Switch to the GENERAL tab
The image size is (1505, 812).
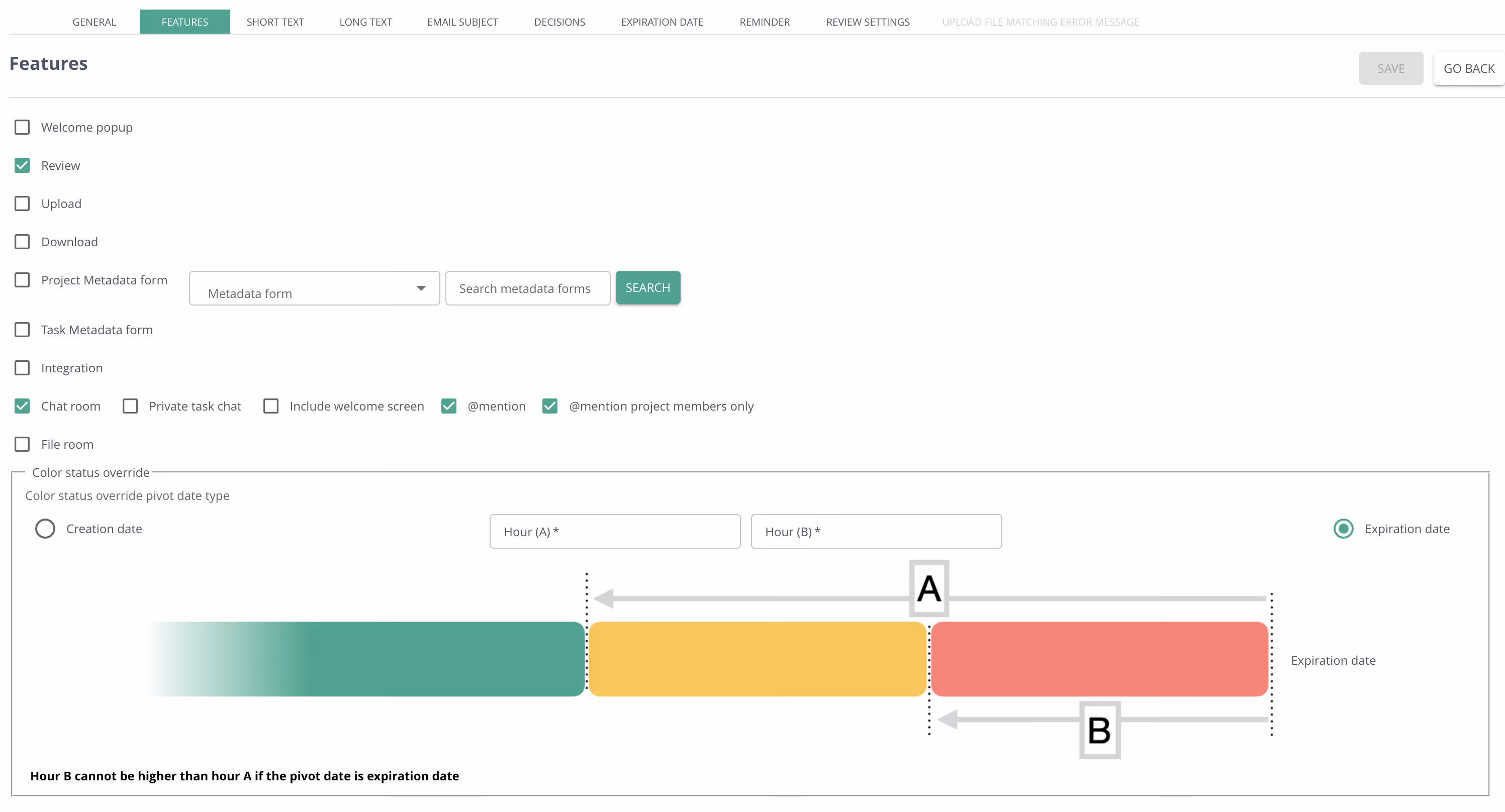click(x=94, y=22)
